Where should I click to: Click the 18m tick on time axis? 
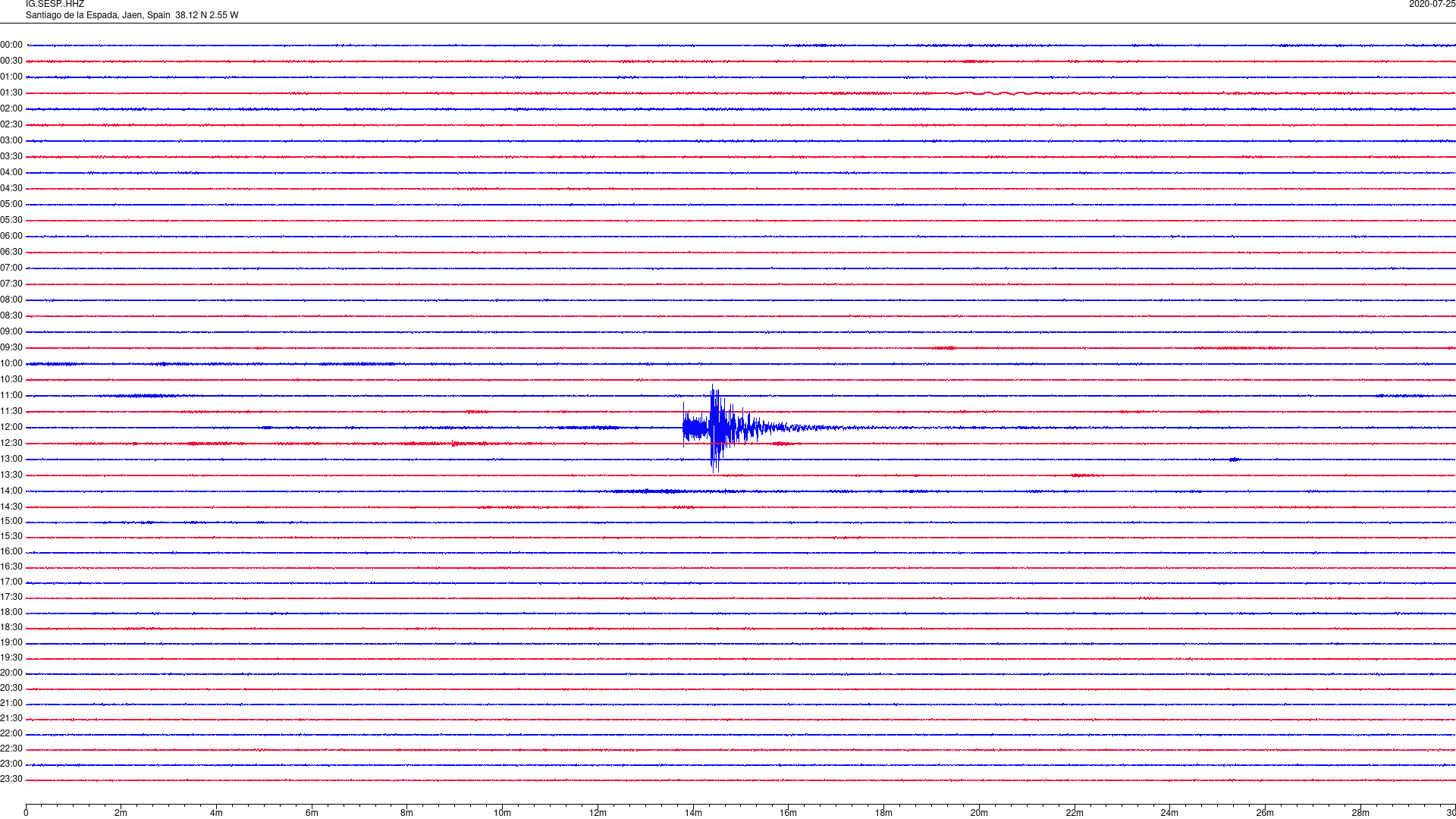883,813
